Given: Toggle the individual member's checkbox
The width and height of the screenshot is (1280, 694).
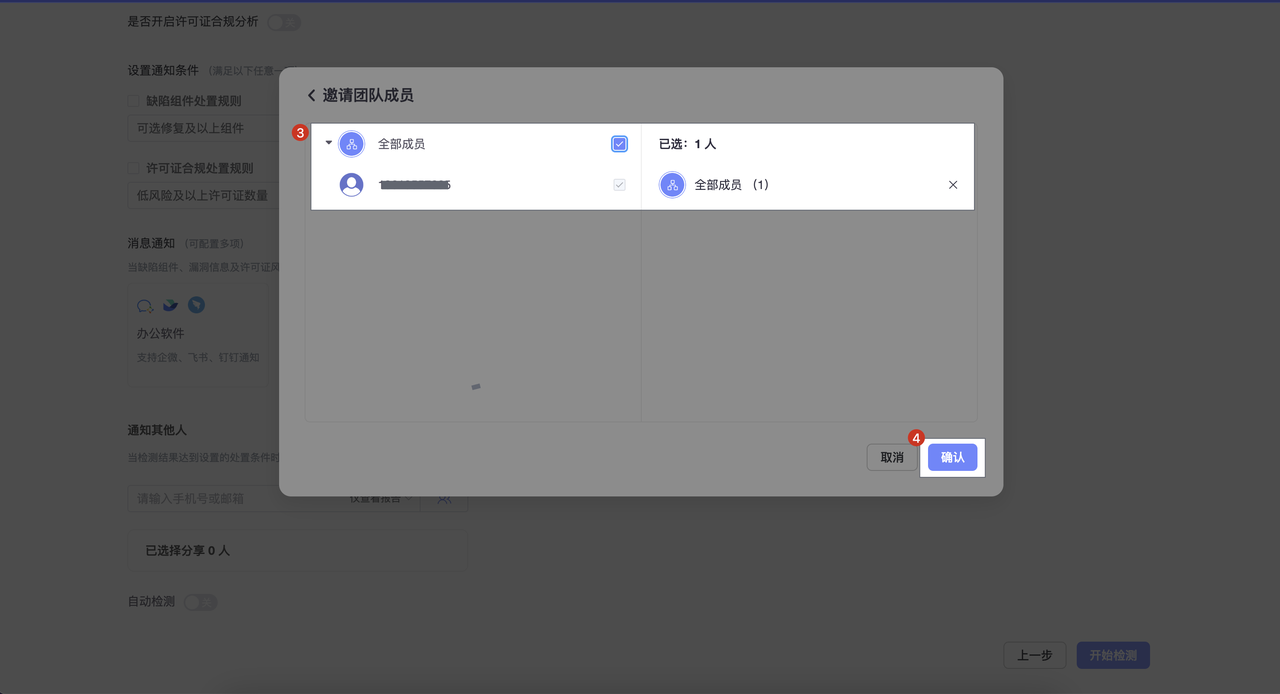Looking at the screenshot, I should [619, 185].
